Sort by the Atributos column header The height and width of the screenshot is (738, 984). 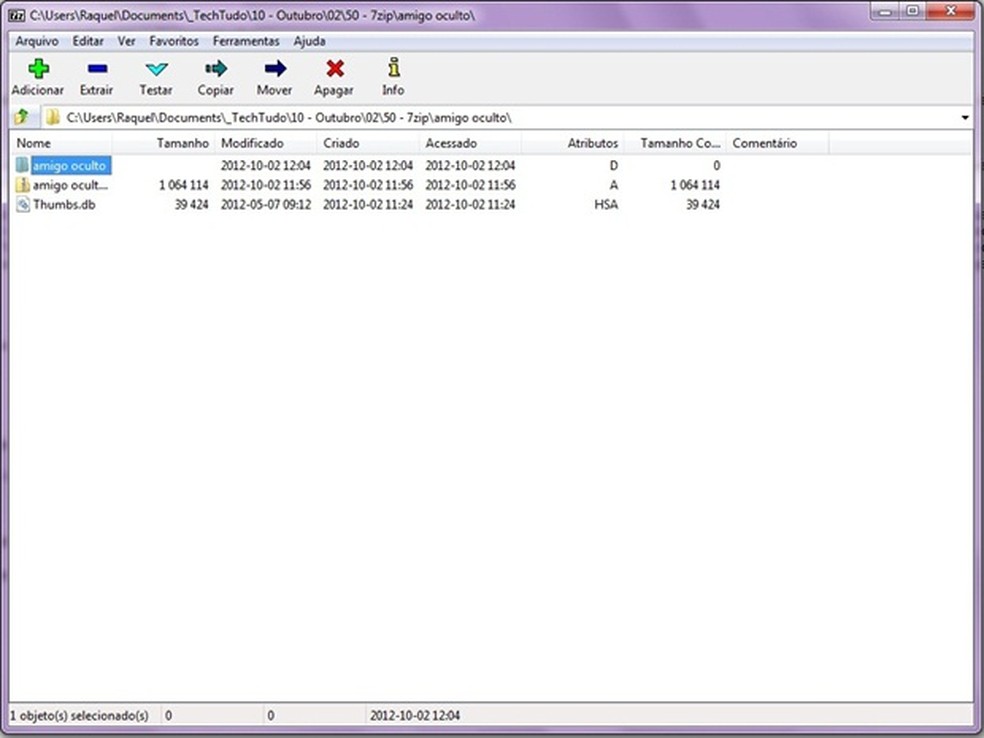[573, 143]
